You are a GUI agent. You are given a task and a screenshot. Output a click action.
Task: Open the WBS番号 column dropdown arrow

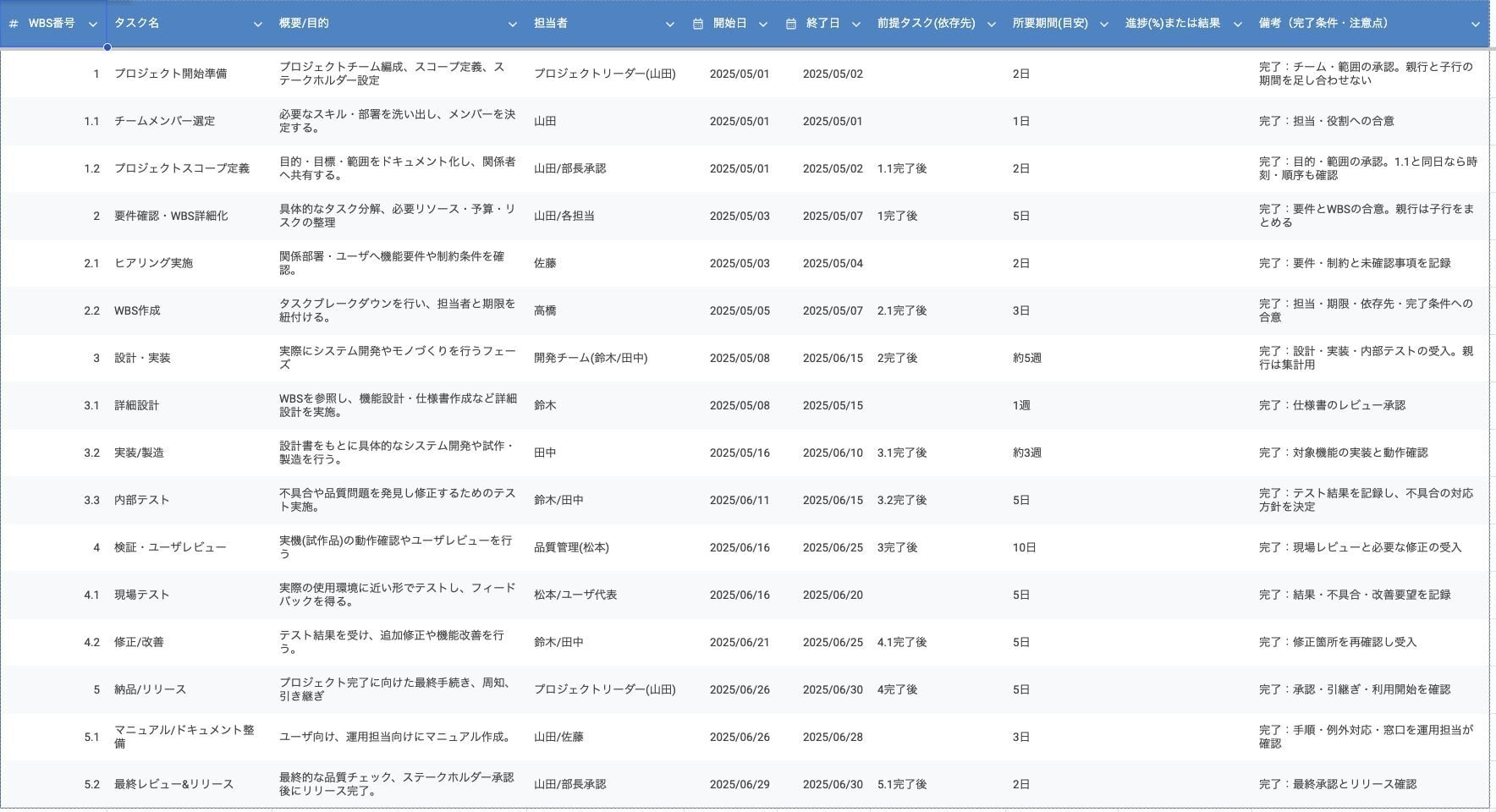(x=92, y=25)
